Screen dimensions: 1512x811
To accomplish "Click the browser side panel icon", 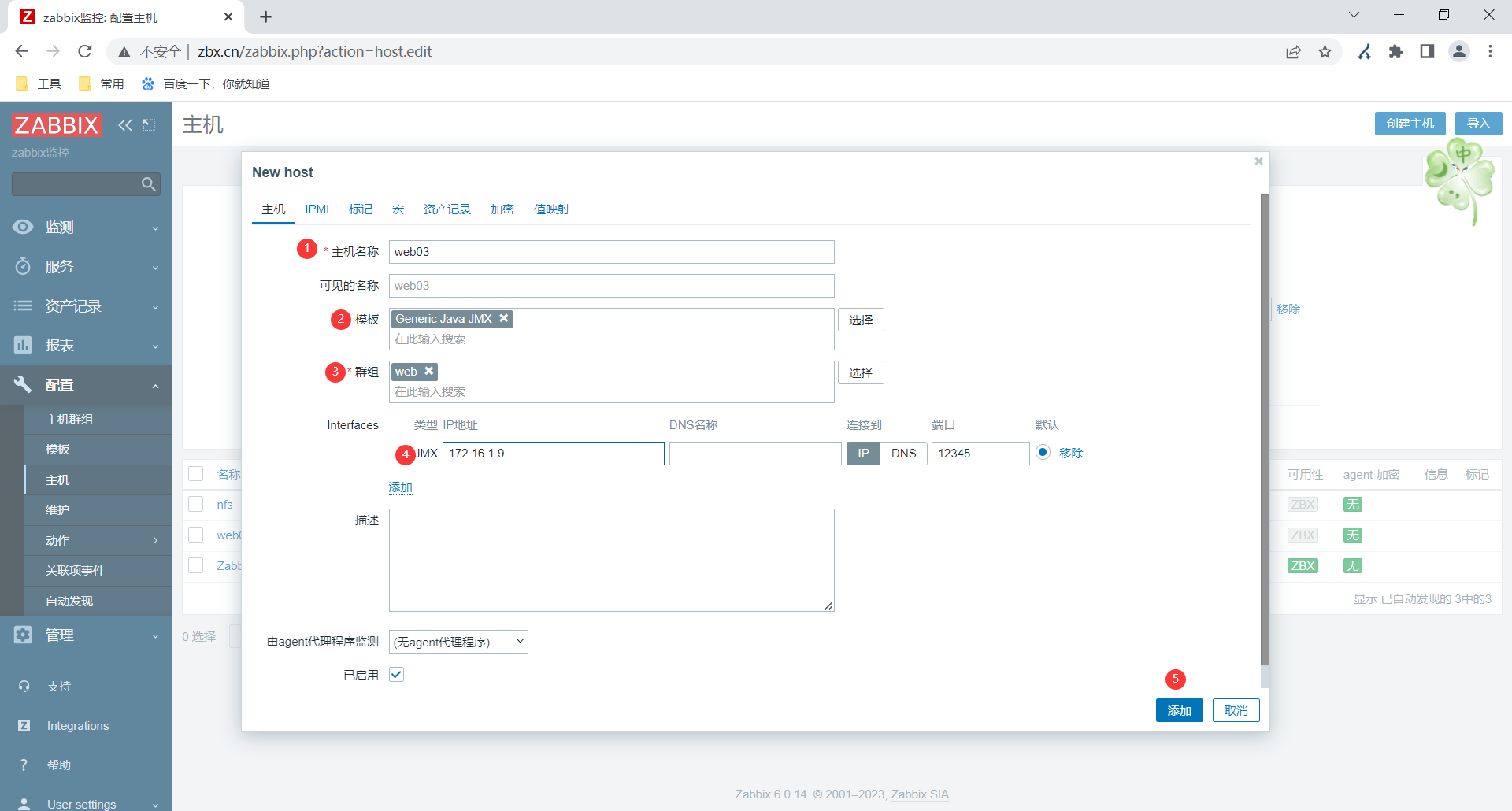I will (1427, 52).
